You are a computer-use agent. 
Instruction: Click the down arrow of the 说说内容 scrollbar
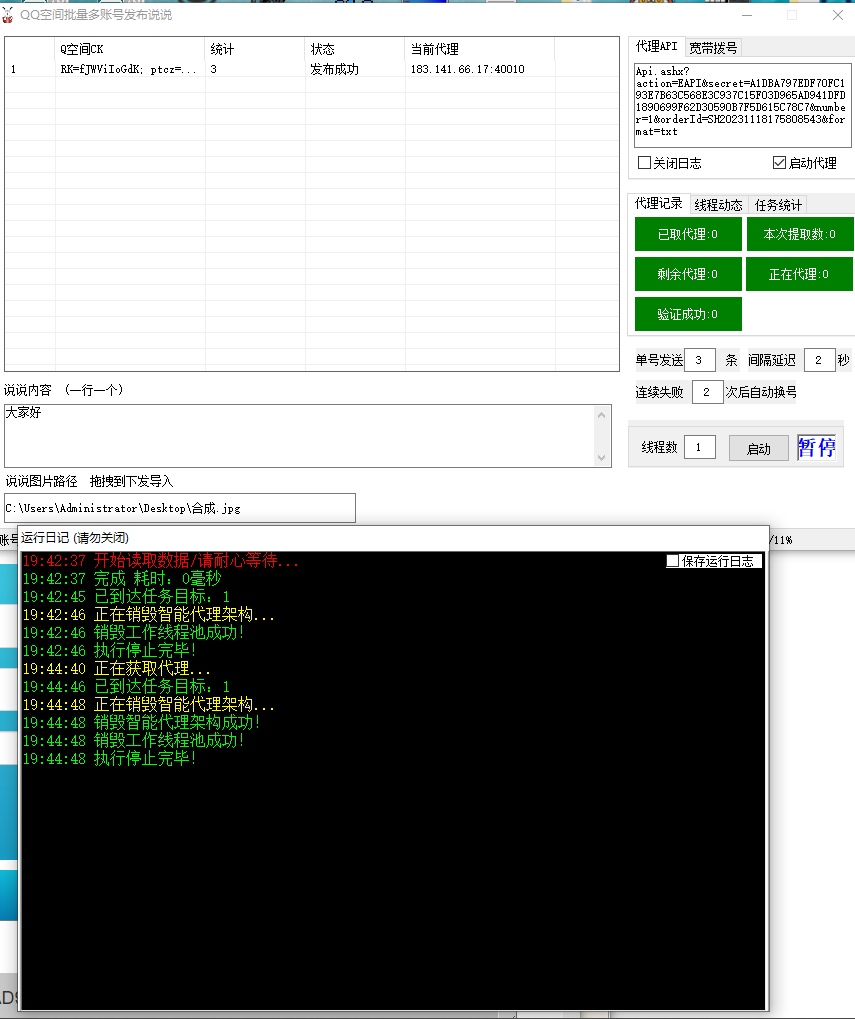pos(602,458)
